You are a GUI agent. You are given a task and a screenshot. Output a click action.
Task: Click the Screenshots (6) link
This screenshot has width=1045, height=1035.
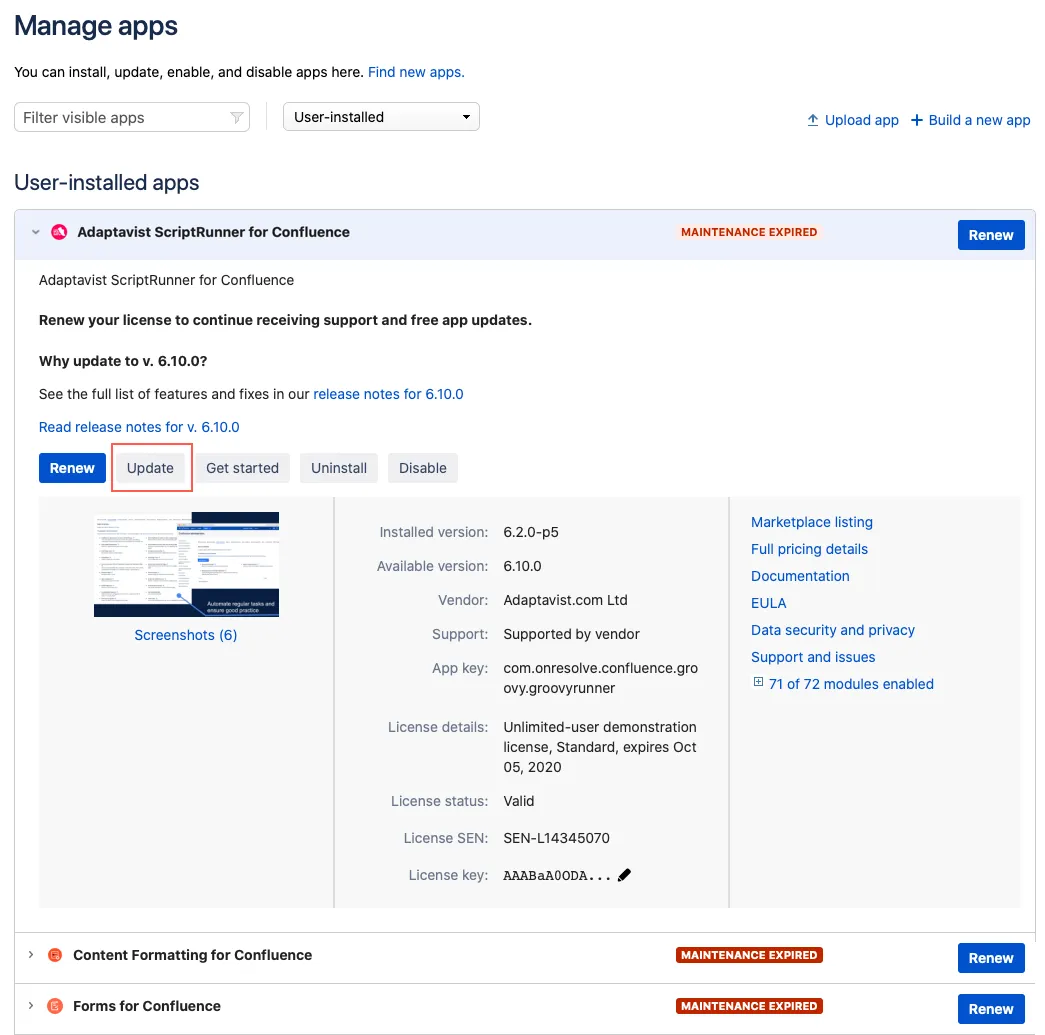click(x=186, y=635)
